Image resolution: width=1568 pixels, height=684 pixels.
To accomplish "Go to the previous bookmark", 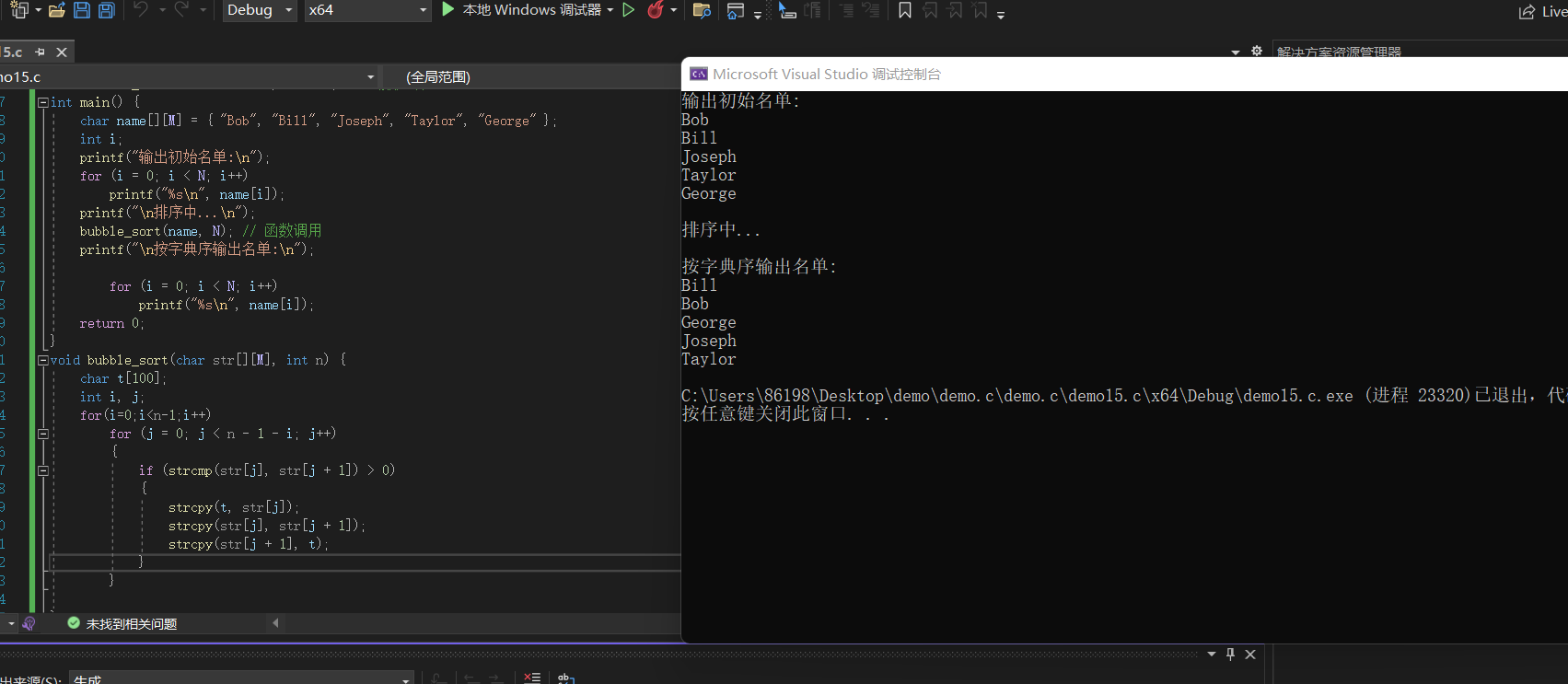I will [x=930, y=11].
